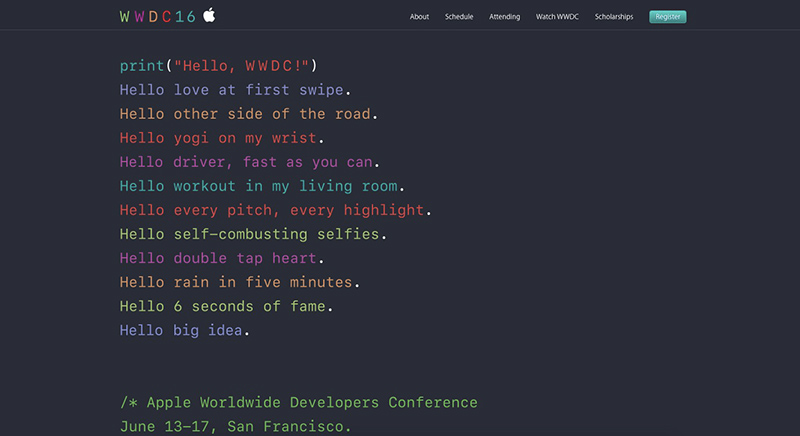This screenshot has height=436, width=800.
Task: Open the About page
Action: tap(419, 17)
